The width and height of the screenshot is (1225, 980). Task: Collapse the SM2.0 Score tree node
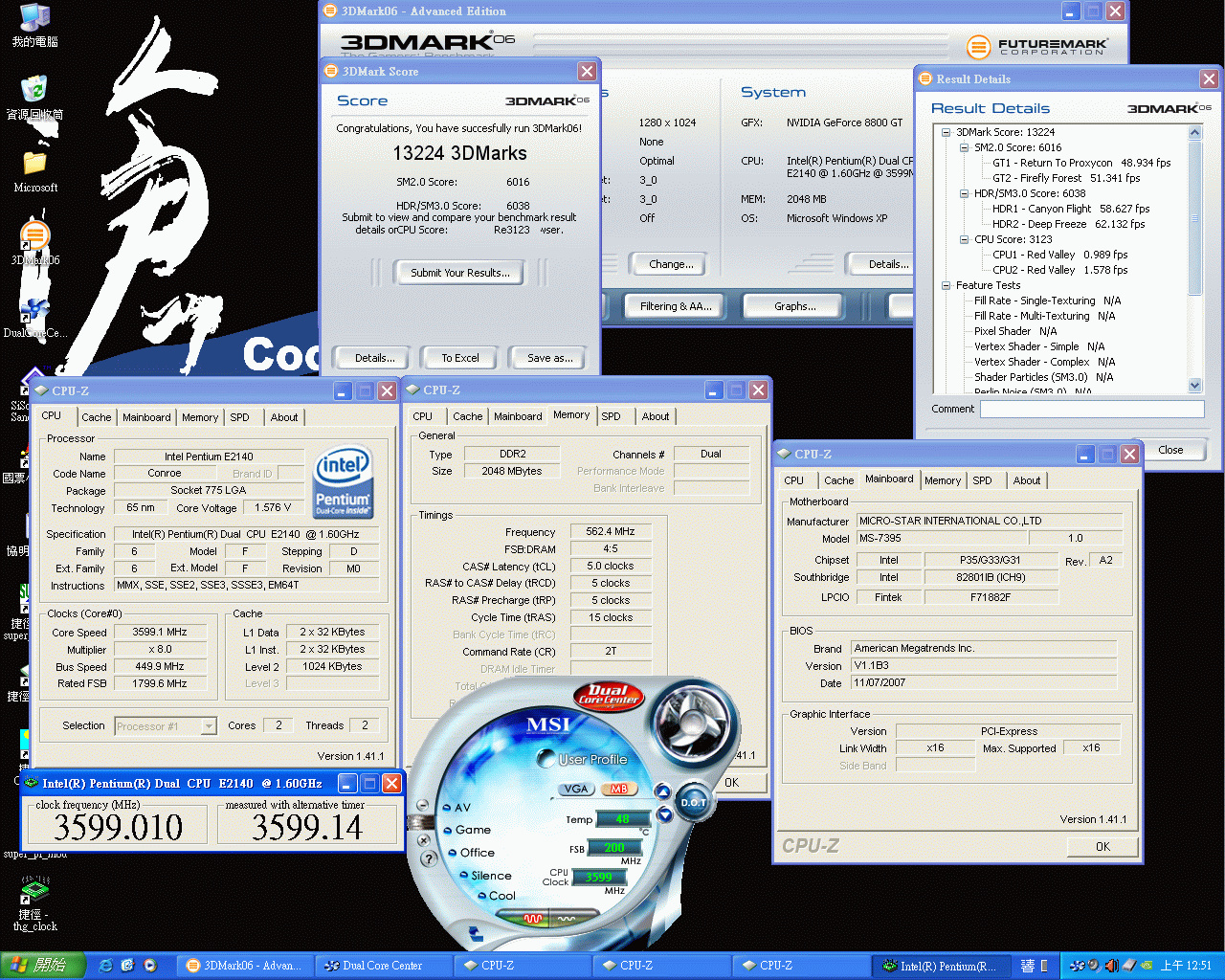pos(964,147)
